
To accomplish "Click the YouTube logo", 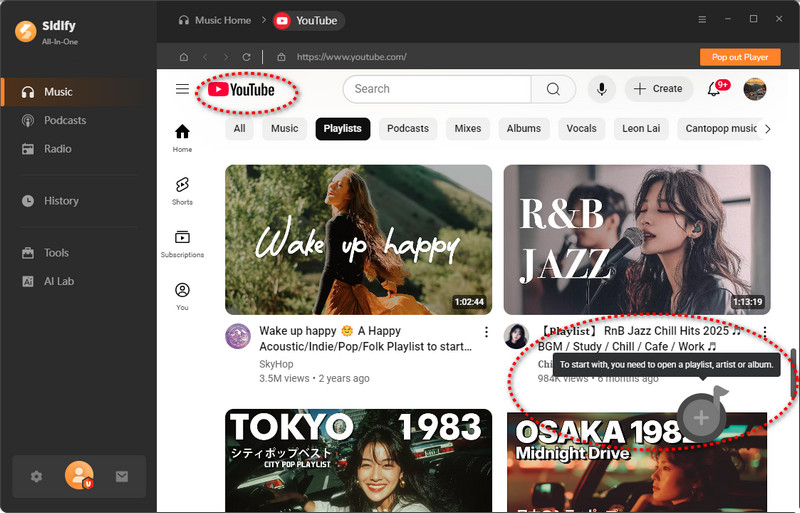I will tap(241, 90).
